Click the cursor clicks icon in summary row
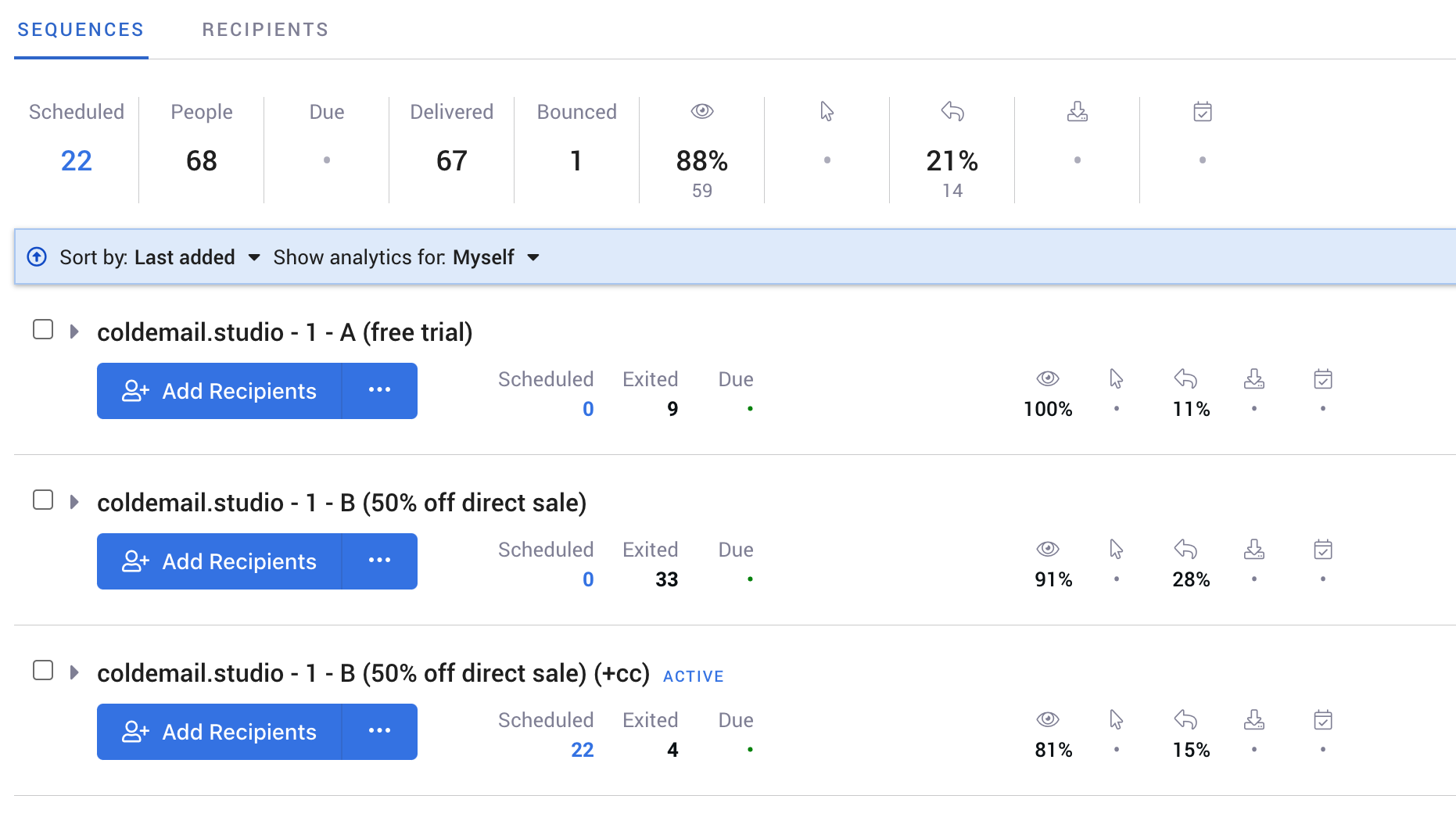 pyautogui.click(x=827, y=111)
